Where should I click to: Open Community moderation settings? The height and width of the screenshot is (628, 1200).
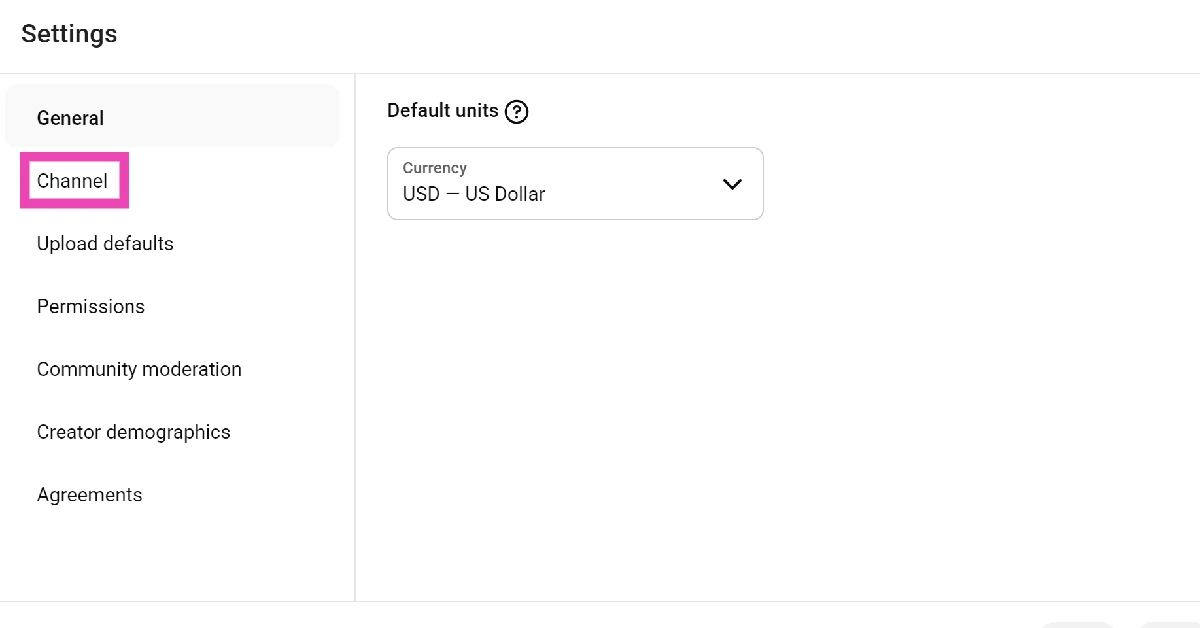[x=139, y=370]
